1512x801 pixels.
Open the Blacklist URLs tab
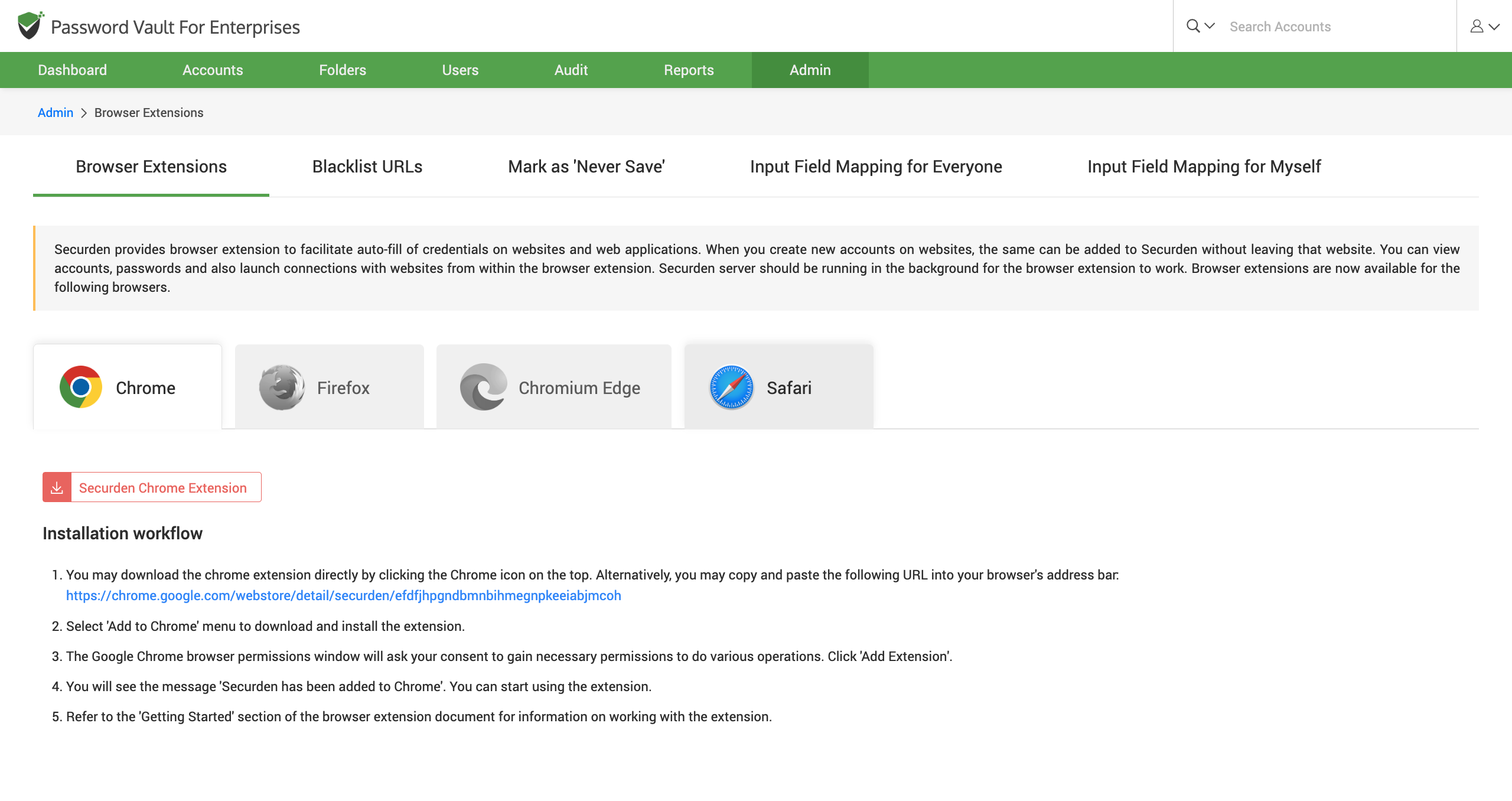pyautogui.click(x=367, y=167)
